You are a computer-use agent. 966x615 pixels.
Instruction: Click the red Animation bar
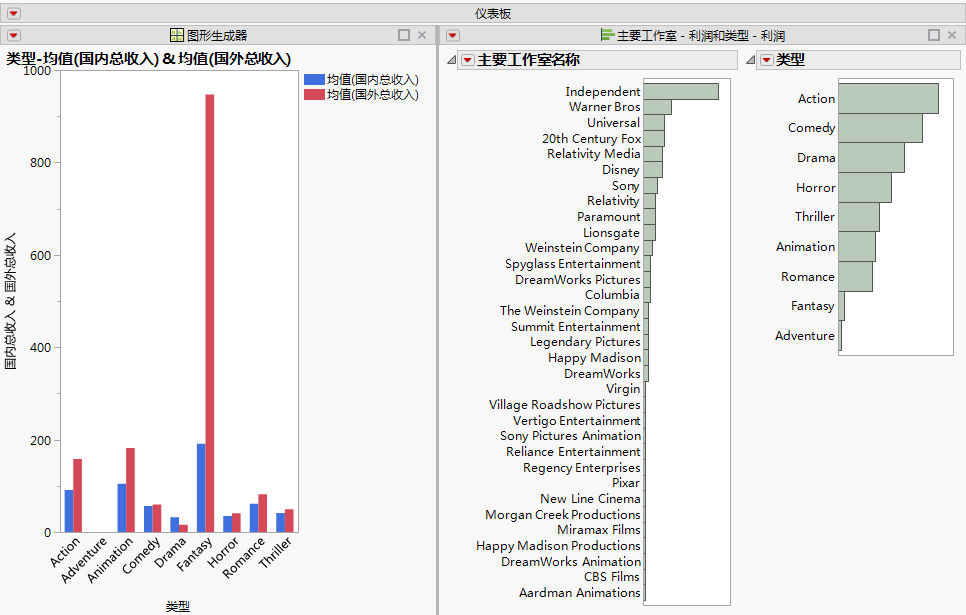131,490
